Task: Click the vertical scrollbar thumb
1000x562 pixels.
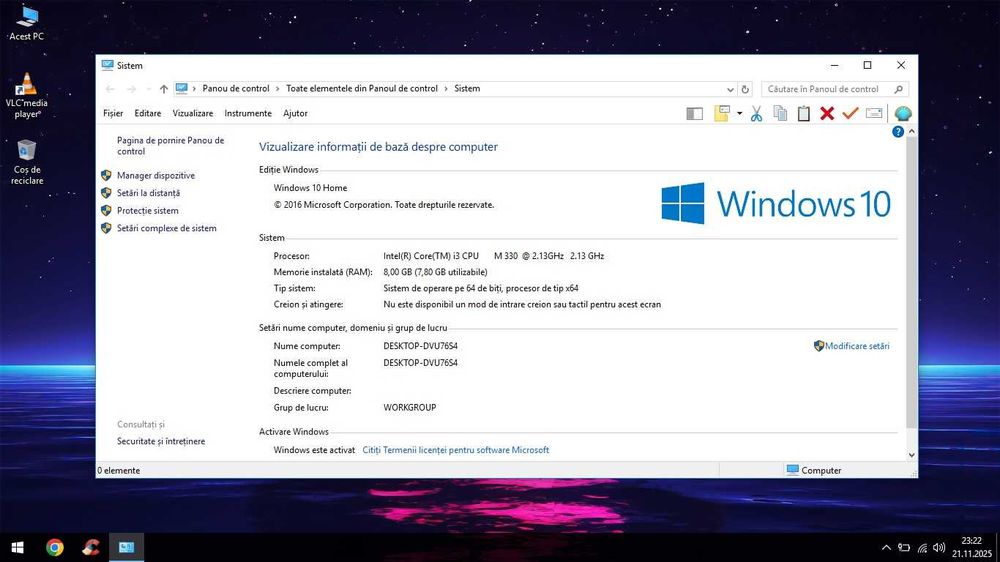Action: [x=911, y=283]
